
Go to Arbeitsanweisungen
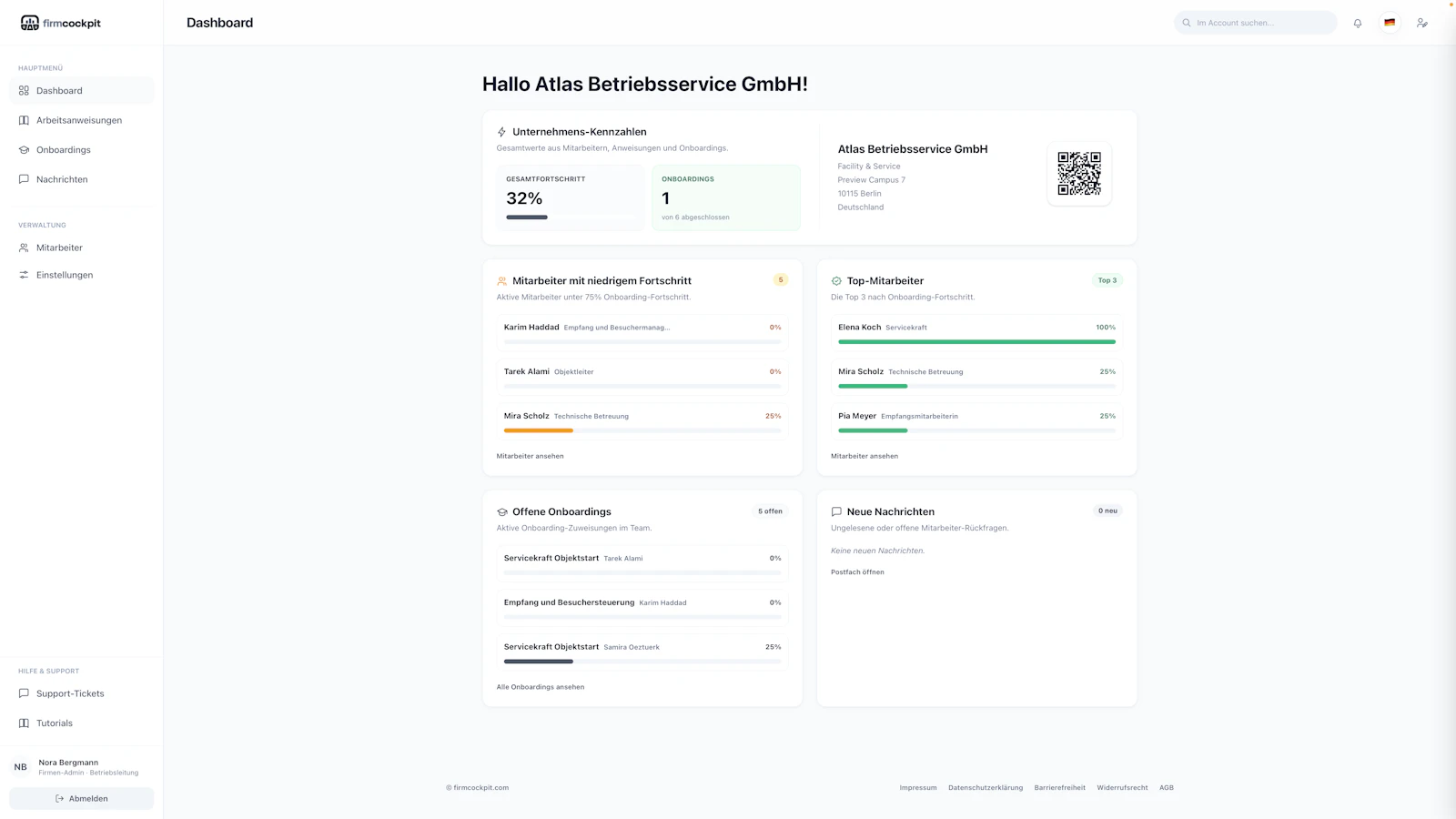82,120
